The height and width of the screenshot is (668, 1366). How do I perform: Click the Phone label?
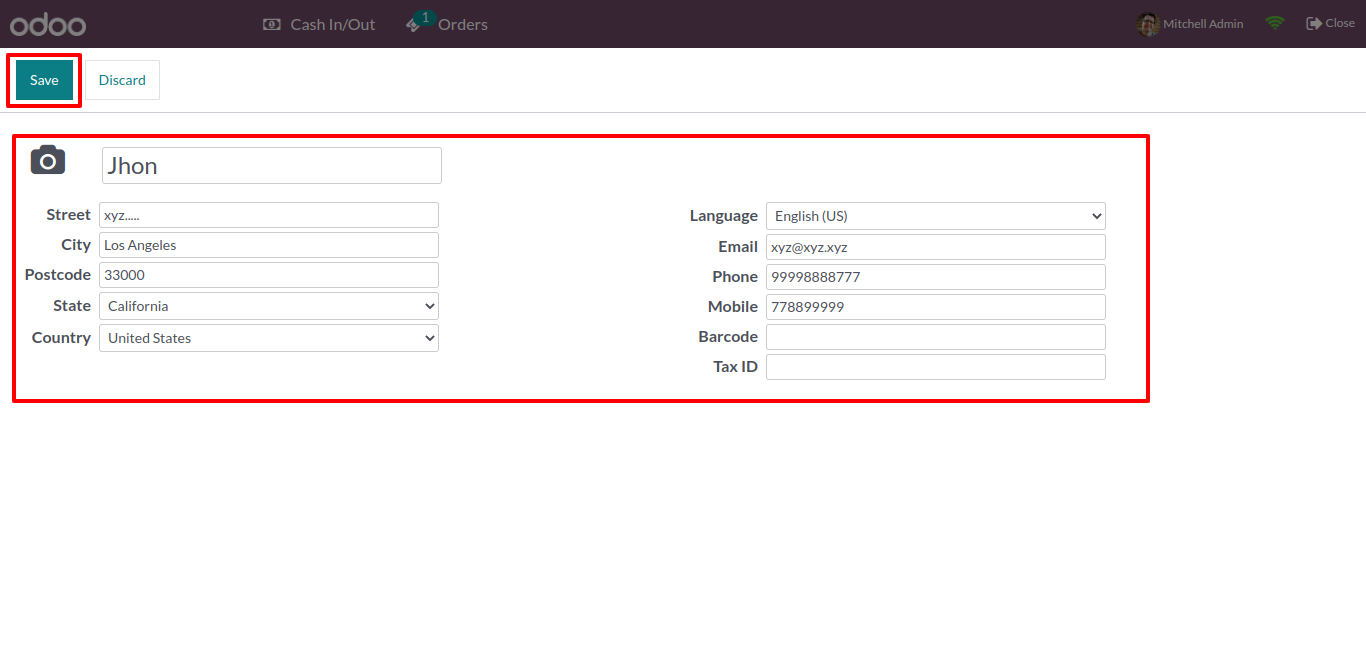[735, 277]
